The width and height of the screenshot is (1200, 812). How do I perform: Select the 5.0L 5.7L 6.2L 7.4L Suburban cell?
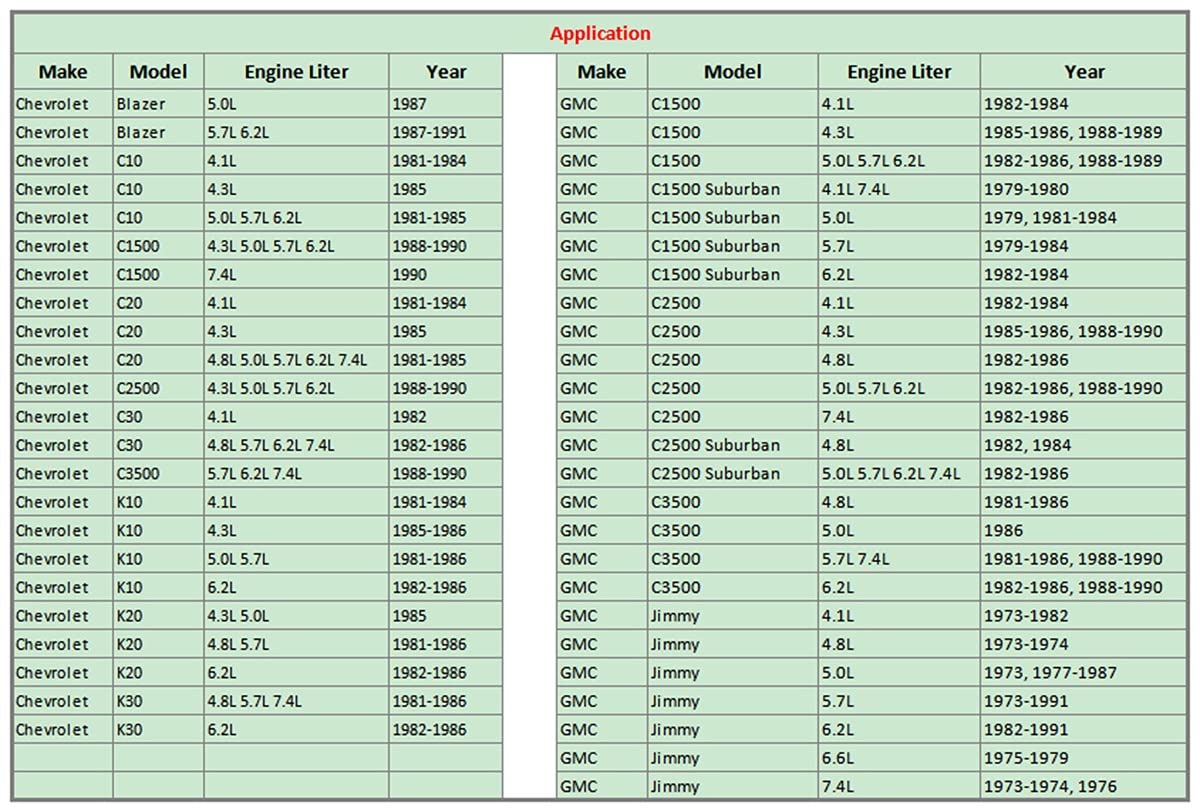[x=898, y=474]
